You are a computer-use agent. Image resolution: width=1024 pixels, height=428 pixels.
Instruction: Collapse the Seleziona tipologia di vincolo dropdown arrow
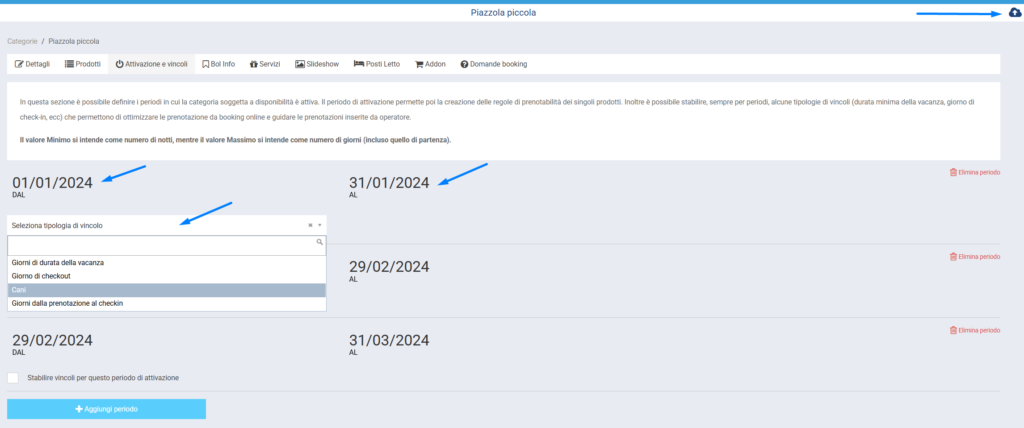[320, 226]
